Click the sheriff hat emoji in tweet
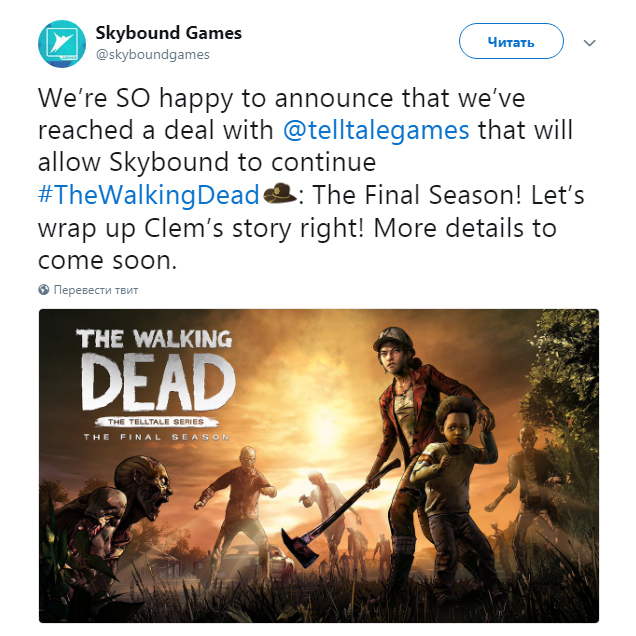The height and width of the screenshot is (636, 636). tap(279, 193)
